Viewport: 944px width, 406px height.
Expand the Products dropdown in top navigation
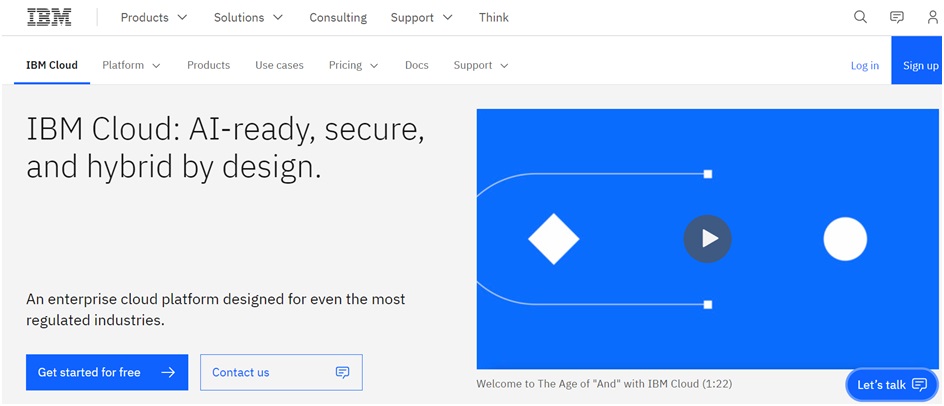(x=154, y=17)
